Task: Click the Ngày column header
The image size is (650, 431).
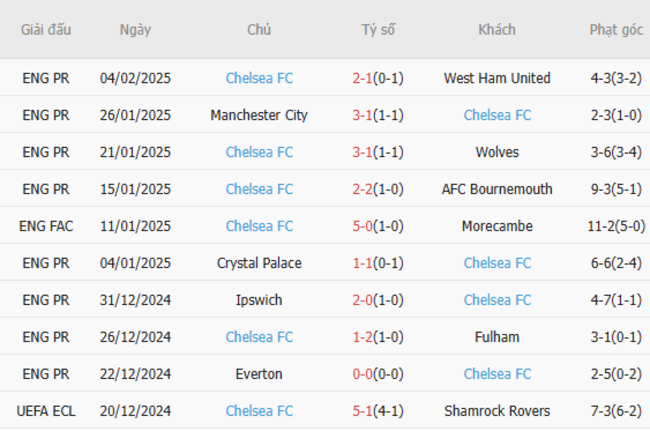Action: pyautogui.click(x=135, y=30)
